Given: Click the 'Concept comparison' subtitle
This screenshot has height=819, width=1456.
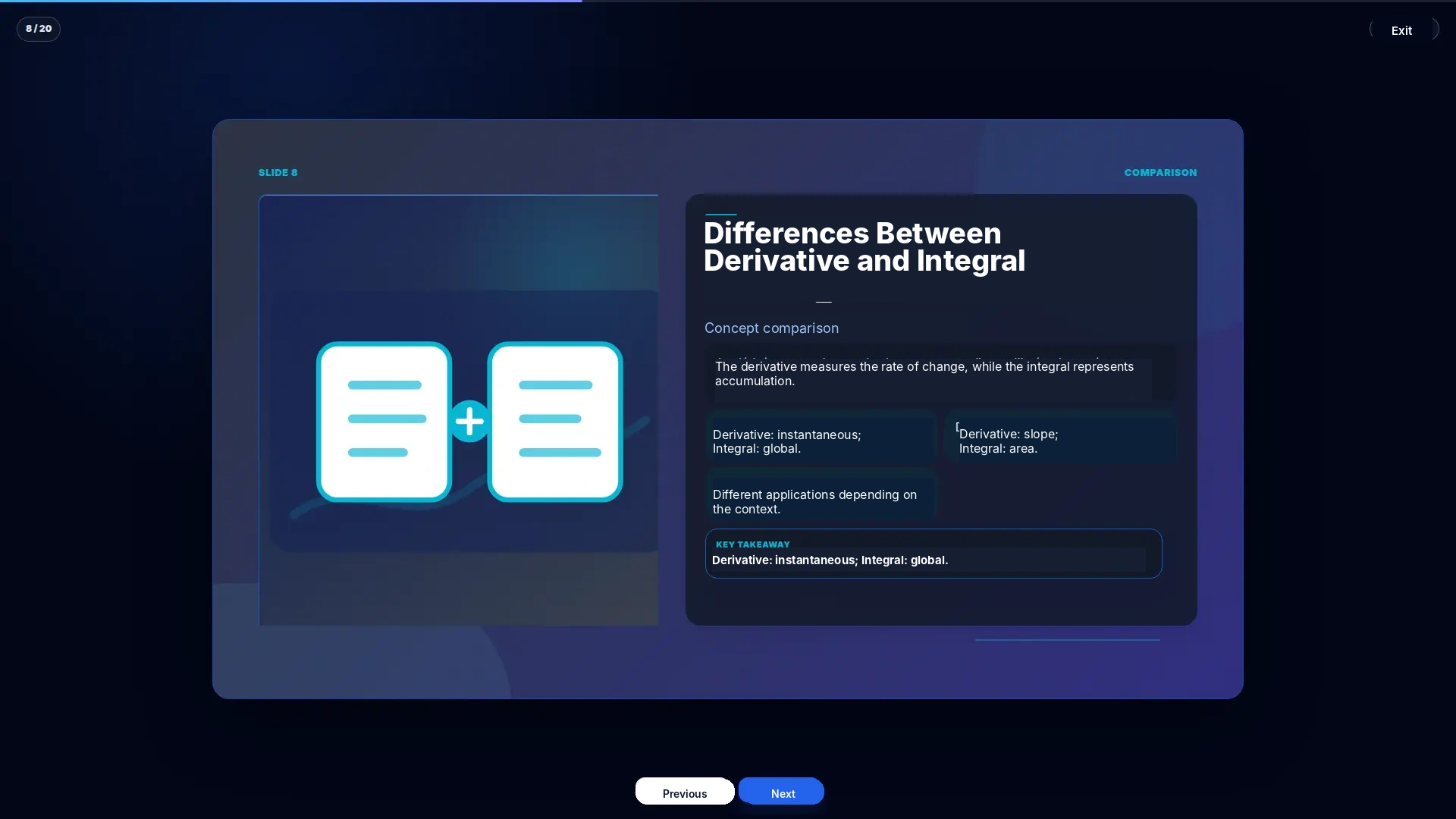Looking at the screenshot, I should [771, 328].
